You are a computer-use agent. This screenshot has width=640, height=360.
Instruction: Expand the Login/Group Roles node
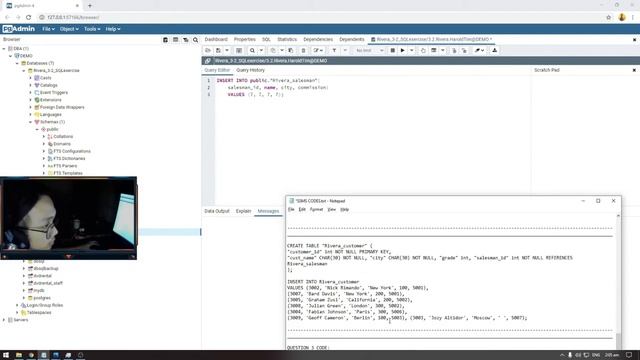click(17, 305)
